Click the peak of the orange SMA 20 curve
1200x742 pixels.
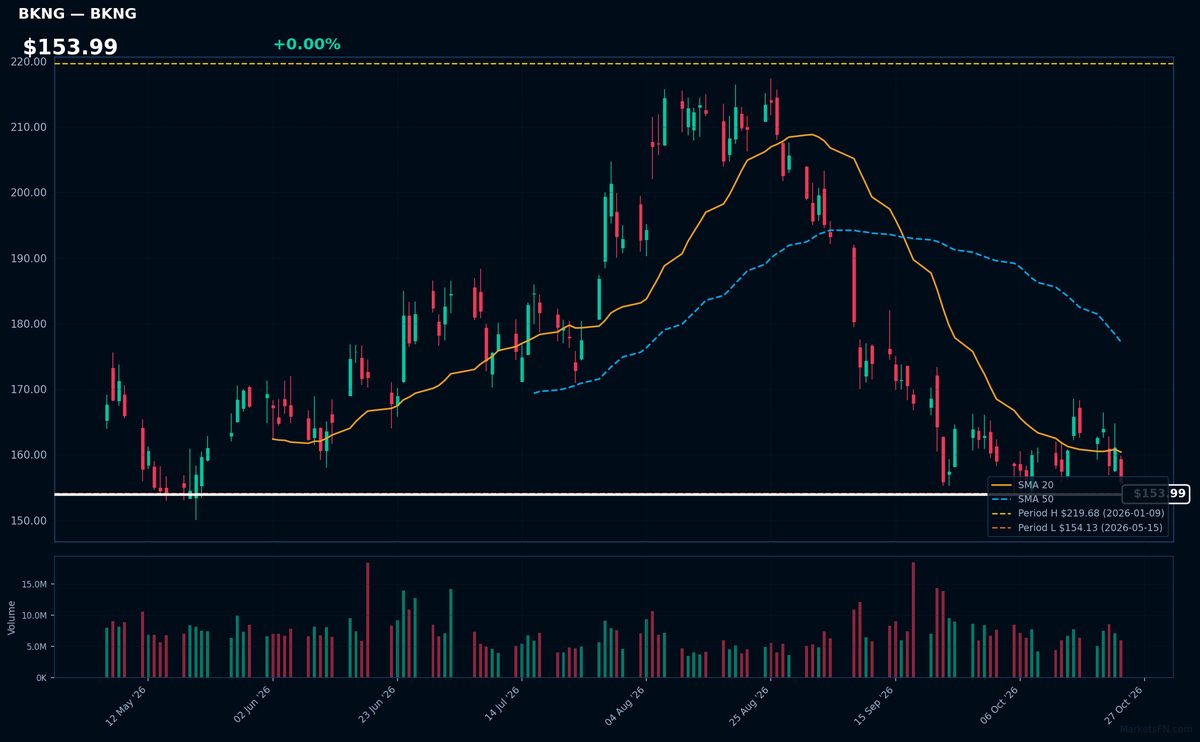(x=809, y=135)
